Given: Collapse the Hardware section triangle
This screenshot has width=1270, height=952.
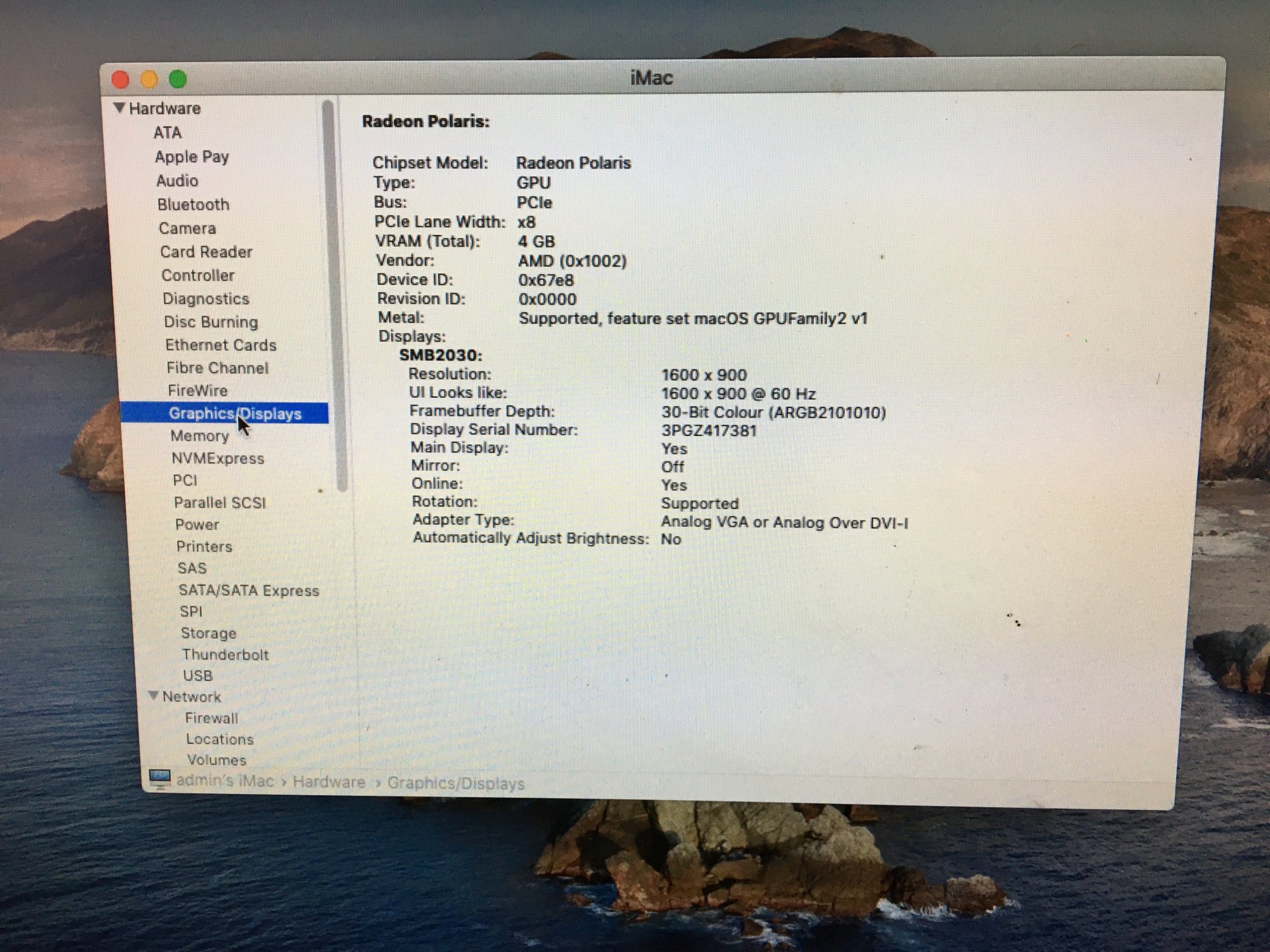Looking at the screenshot, I should coord(119,108).
